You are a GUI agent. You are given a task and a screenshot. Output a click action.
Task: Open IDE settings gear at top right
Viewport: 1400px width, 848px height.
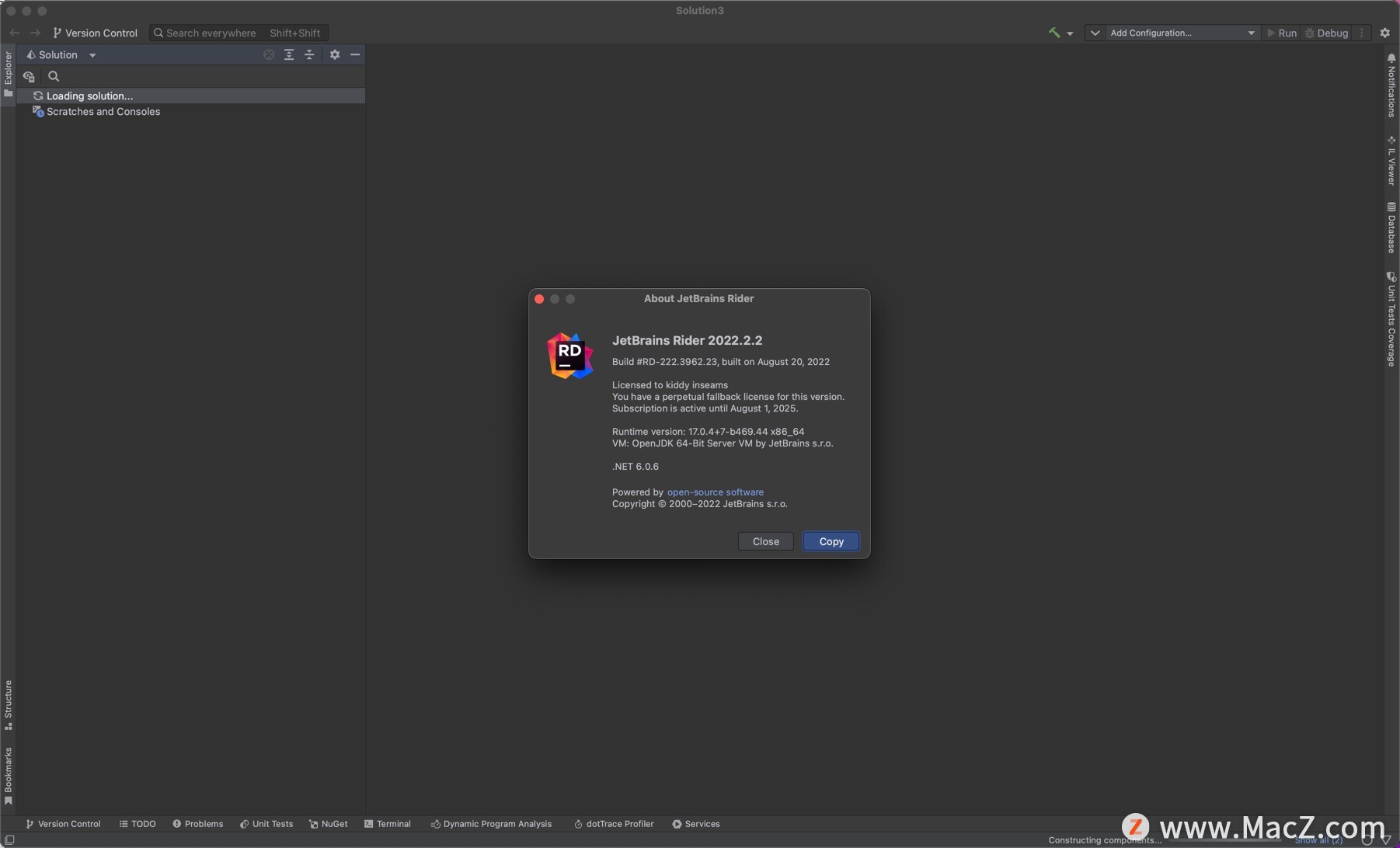[1384, 33]
